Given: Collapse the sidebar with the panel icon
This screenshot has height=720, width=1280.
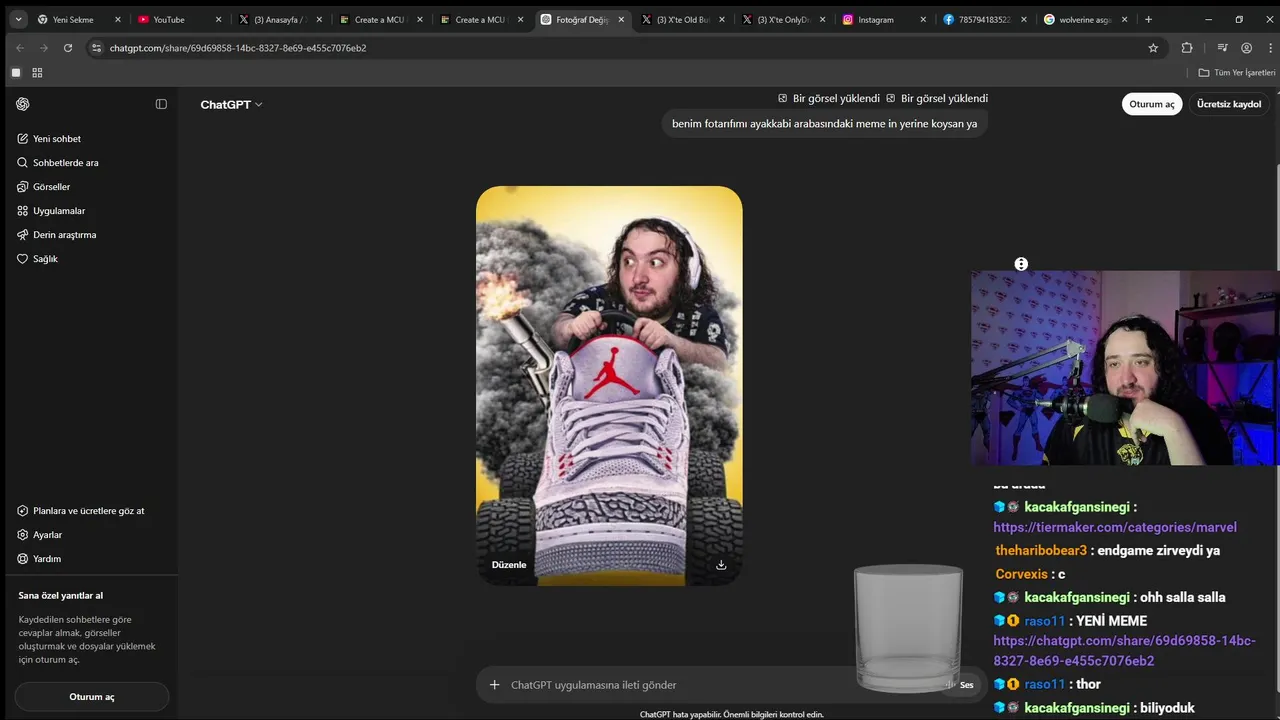Looking at the screenshot, I should click(161, 104).
